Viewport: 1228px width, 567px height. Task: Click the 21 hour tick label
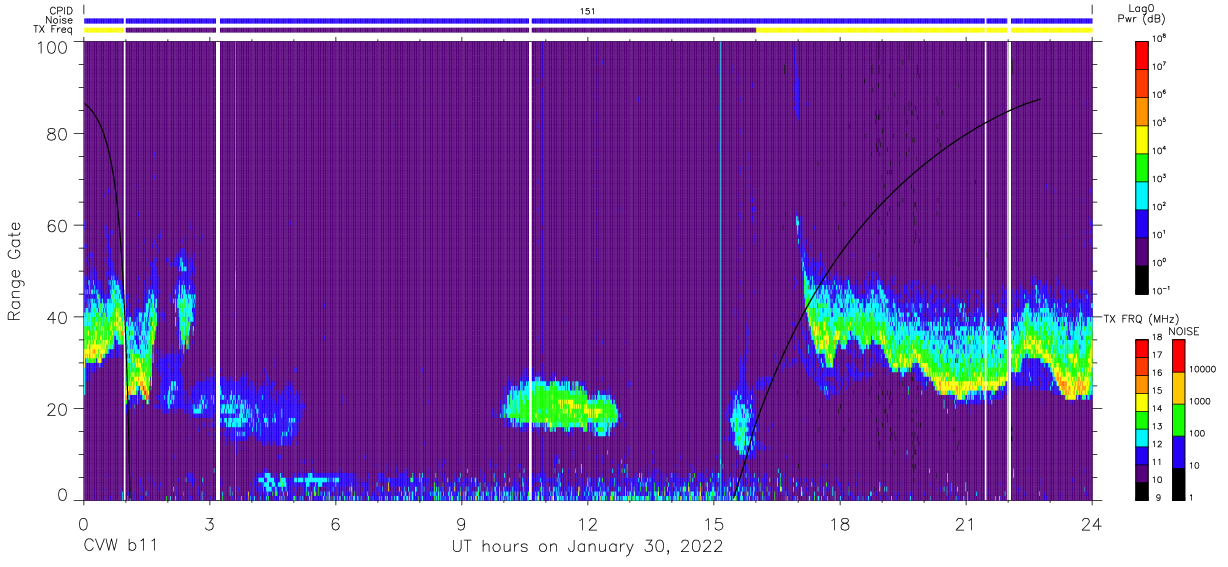click(x=966, y=524)
